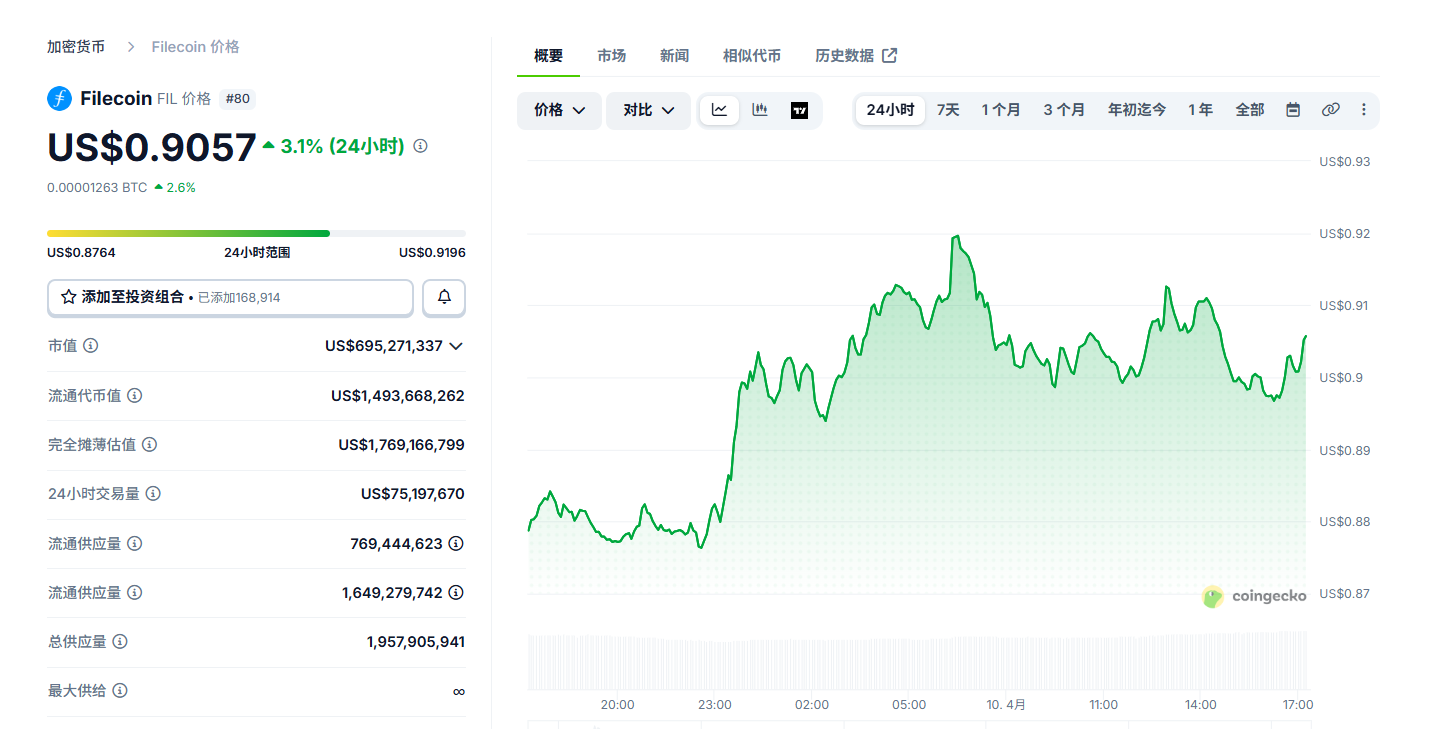The width and height of the screenshot is (1439, 729).
Task: Click the breadcrumb chevron separator
Action: coord(131,47)
